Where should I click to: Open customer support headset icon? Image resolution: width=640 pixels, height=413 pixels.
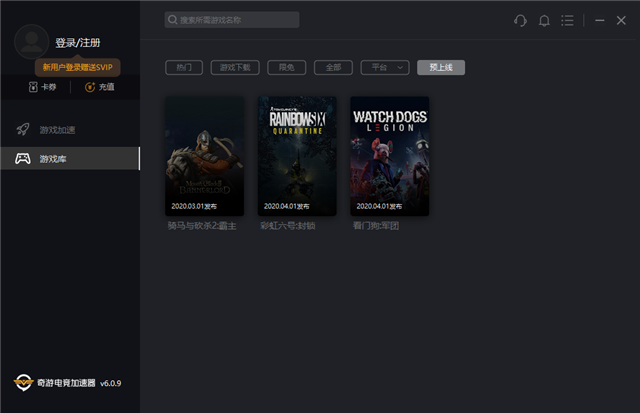(x=520, y=20)
